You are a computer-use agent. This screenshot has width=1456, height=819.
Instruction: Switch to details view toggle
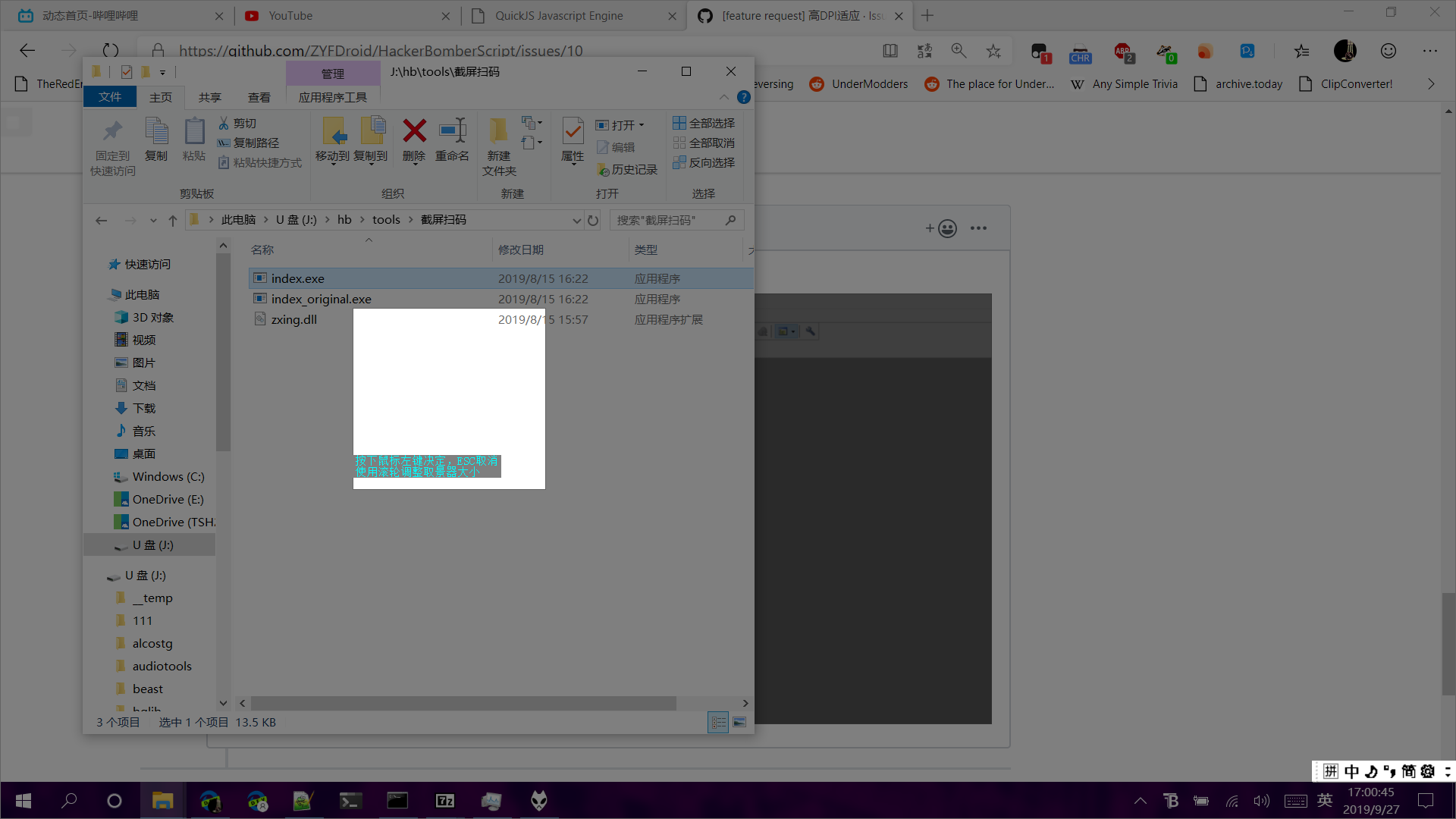[717, 723]
